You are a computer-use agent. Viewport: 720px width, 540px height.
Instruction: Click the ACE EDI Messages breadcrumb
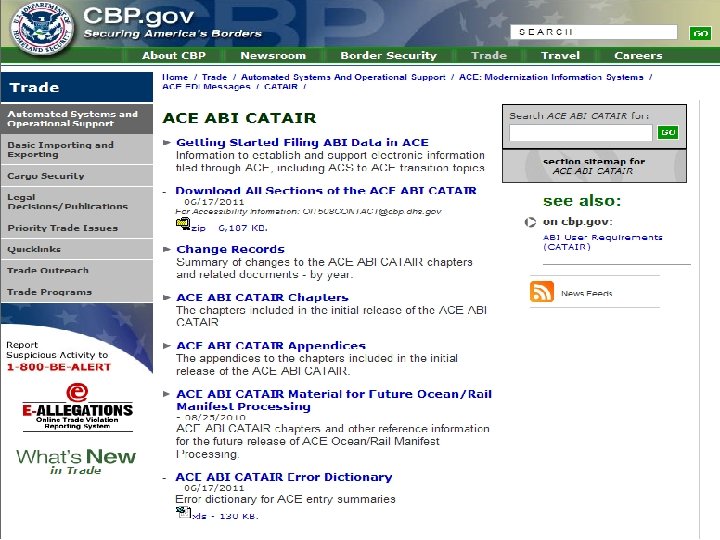206,87
